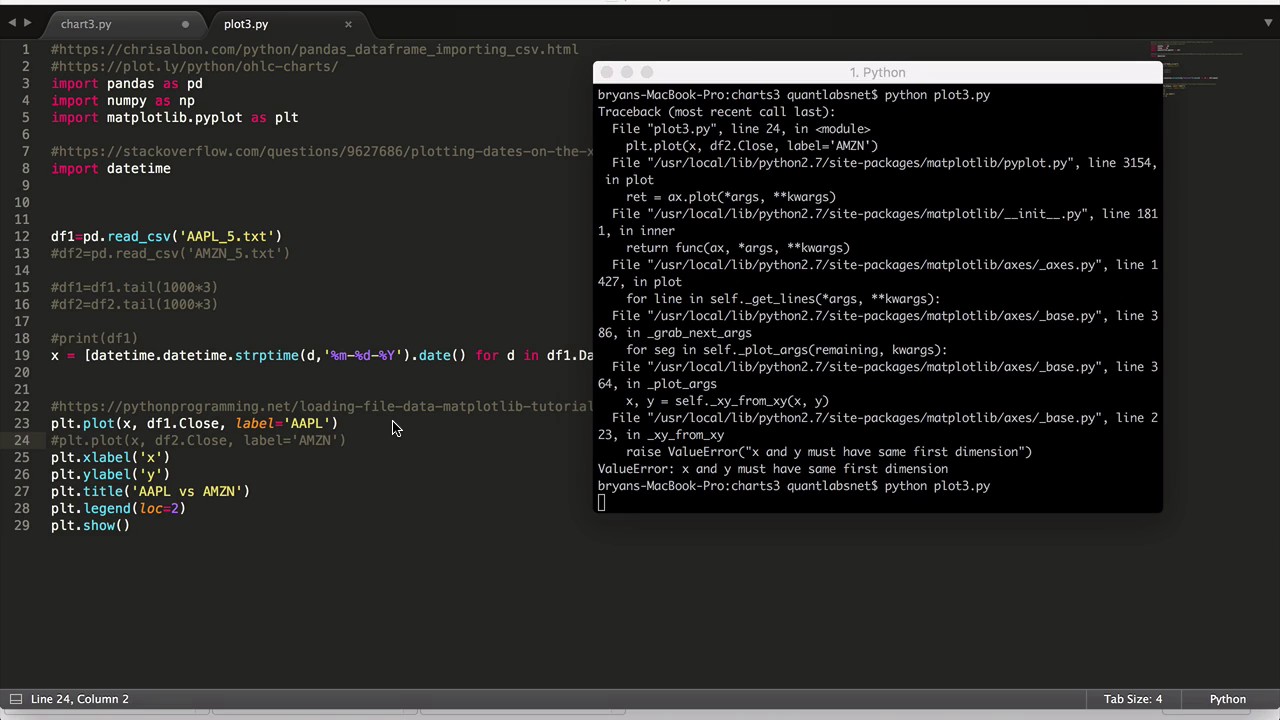
Task: Click the terminal cursor prompt line
Action: pyautogui.click(x=601, y=503)
